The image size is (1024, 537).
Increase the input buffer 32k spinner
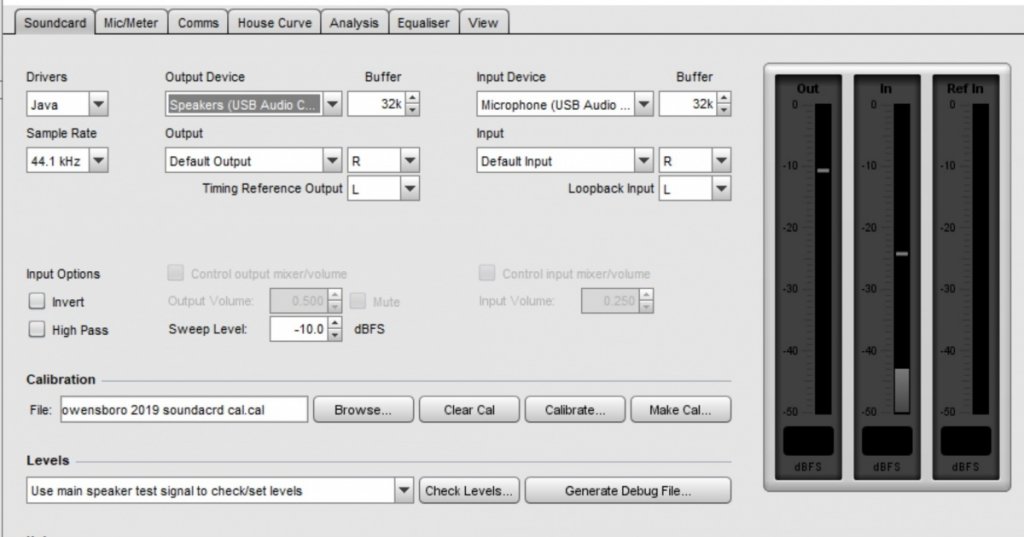point(724,98)
